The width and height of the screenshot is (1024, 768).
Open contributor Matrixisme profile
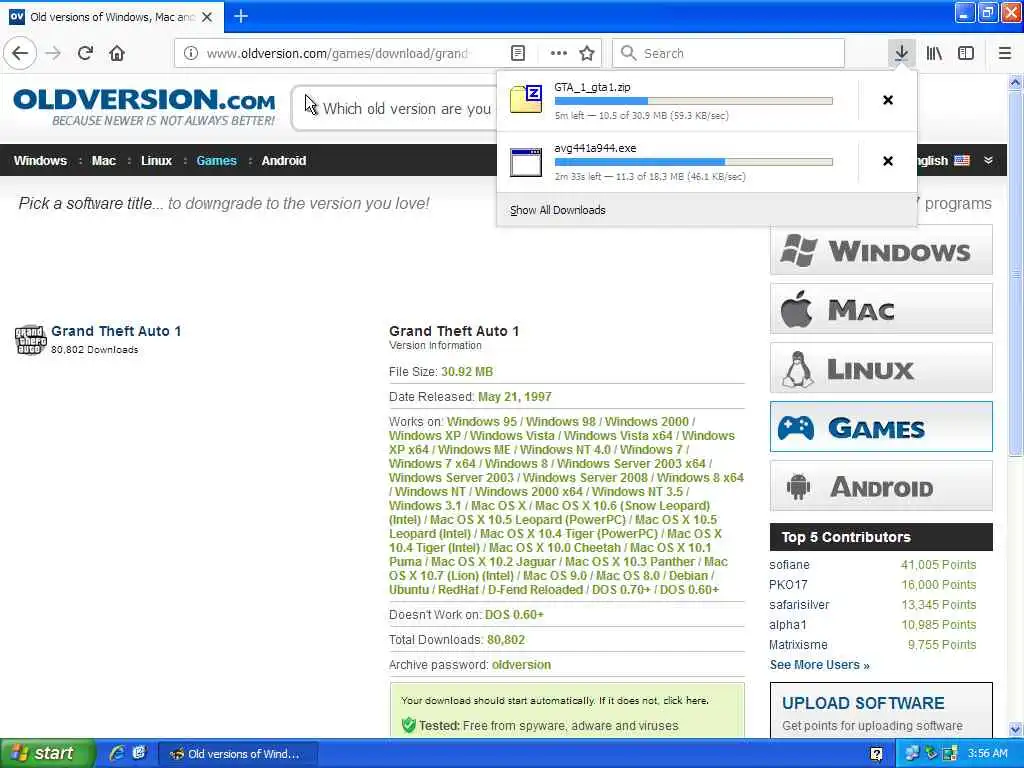(798, 645)
